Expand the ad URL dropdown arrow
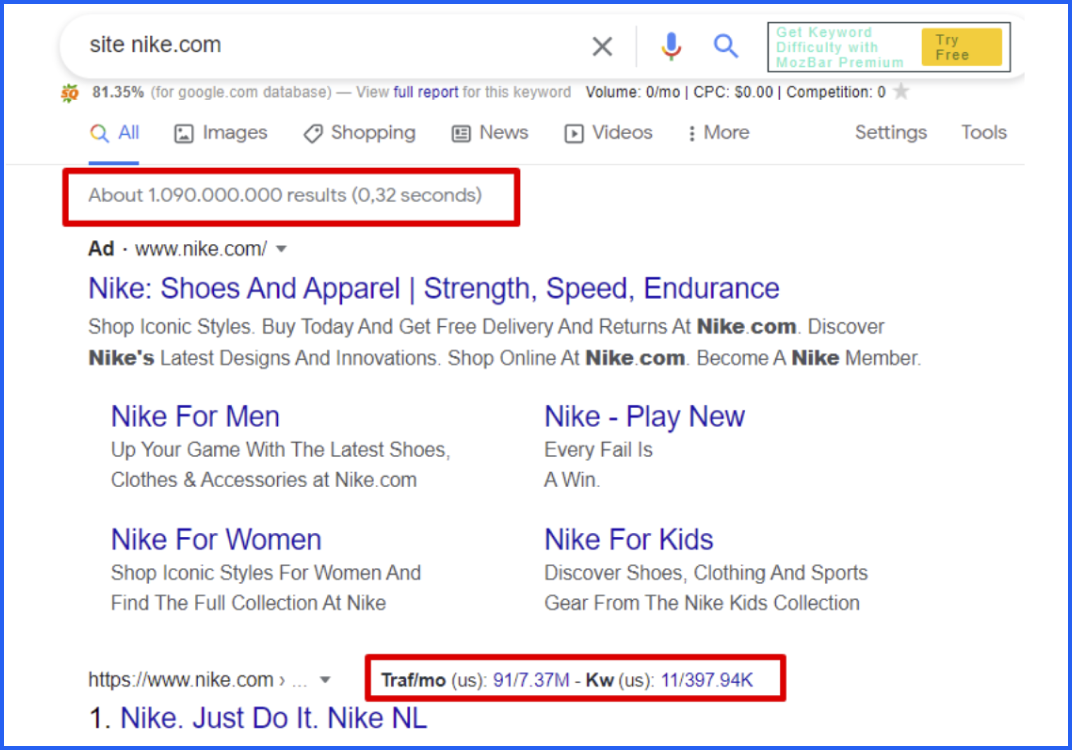Image resolution: width=1072 pixels, height=750 pixels. point(282,249)
